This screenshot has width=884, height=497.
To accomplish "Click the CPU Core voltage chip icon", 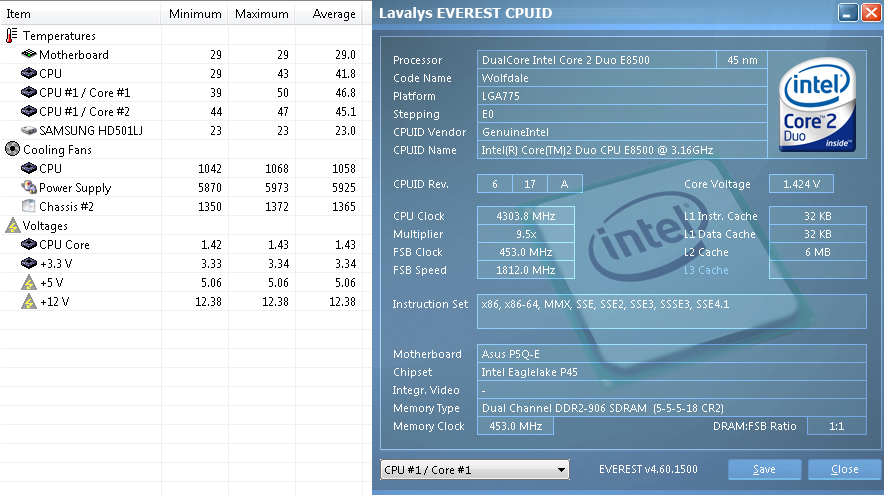I will click(x=29, y=244).
